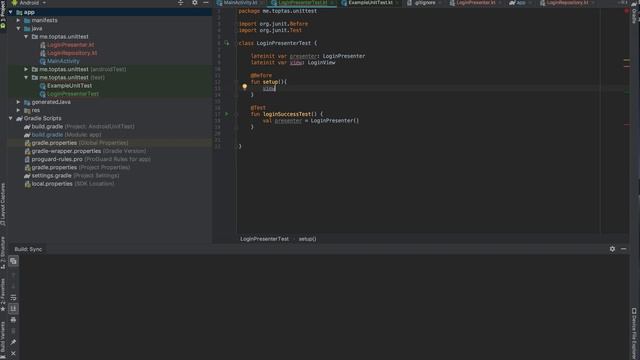The image size is (640, 360).
Task: Switch to the LoginPresenterTest.kt editor tab
Action: coord(302,3)
